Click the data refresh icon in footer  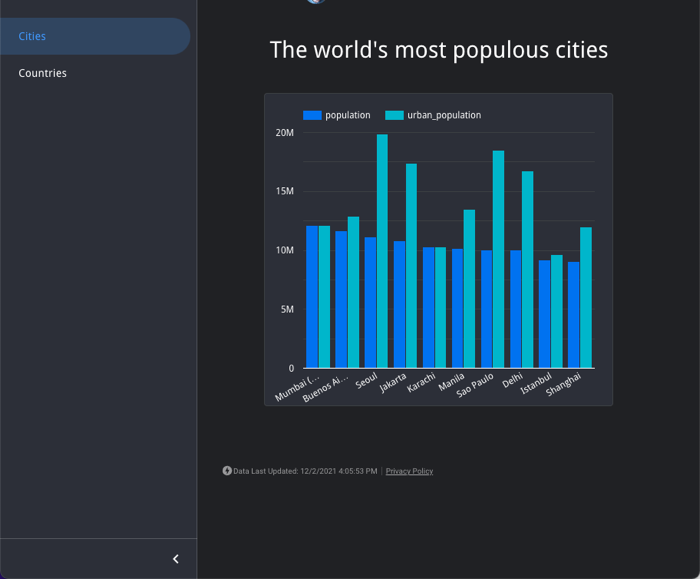tap(227, 471)
